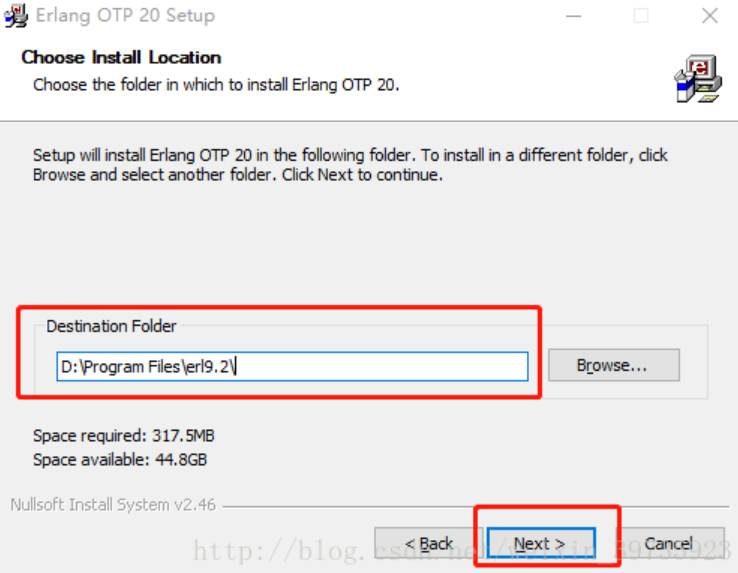
Task: Close the Erlang OTP 20 Setup window
Action: [x=709, y=15]
